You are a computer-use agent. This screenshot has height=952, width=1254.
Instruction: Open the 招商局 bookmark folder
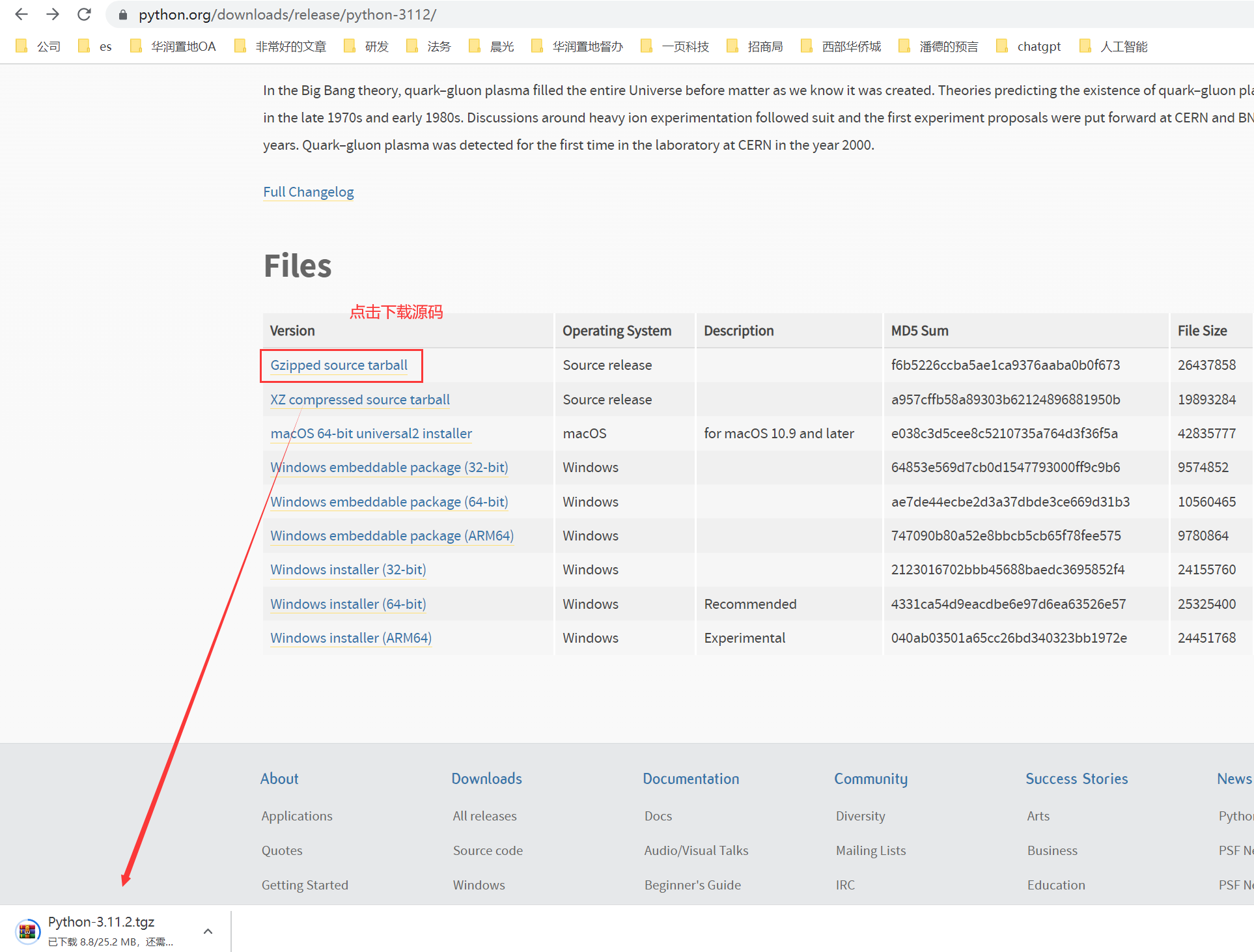point(755,46)
